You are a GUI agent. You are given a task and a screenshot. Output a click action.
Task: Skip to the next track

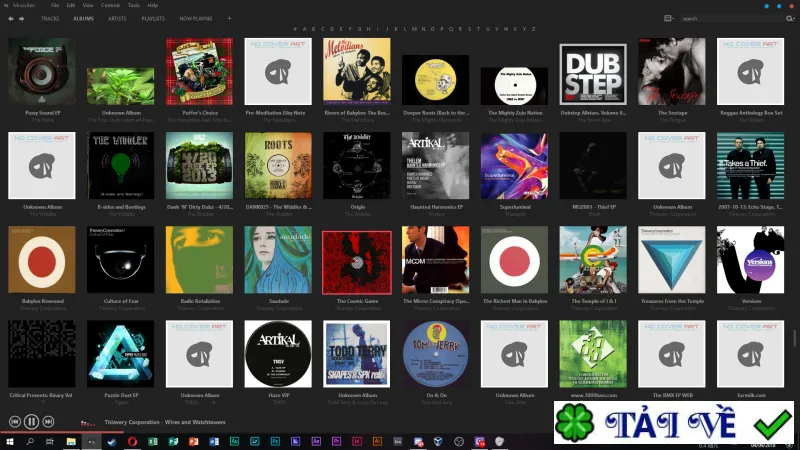click(x=48, y=421)
